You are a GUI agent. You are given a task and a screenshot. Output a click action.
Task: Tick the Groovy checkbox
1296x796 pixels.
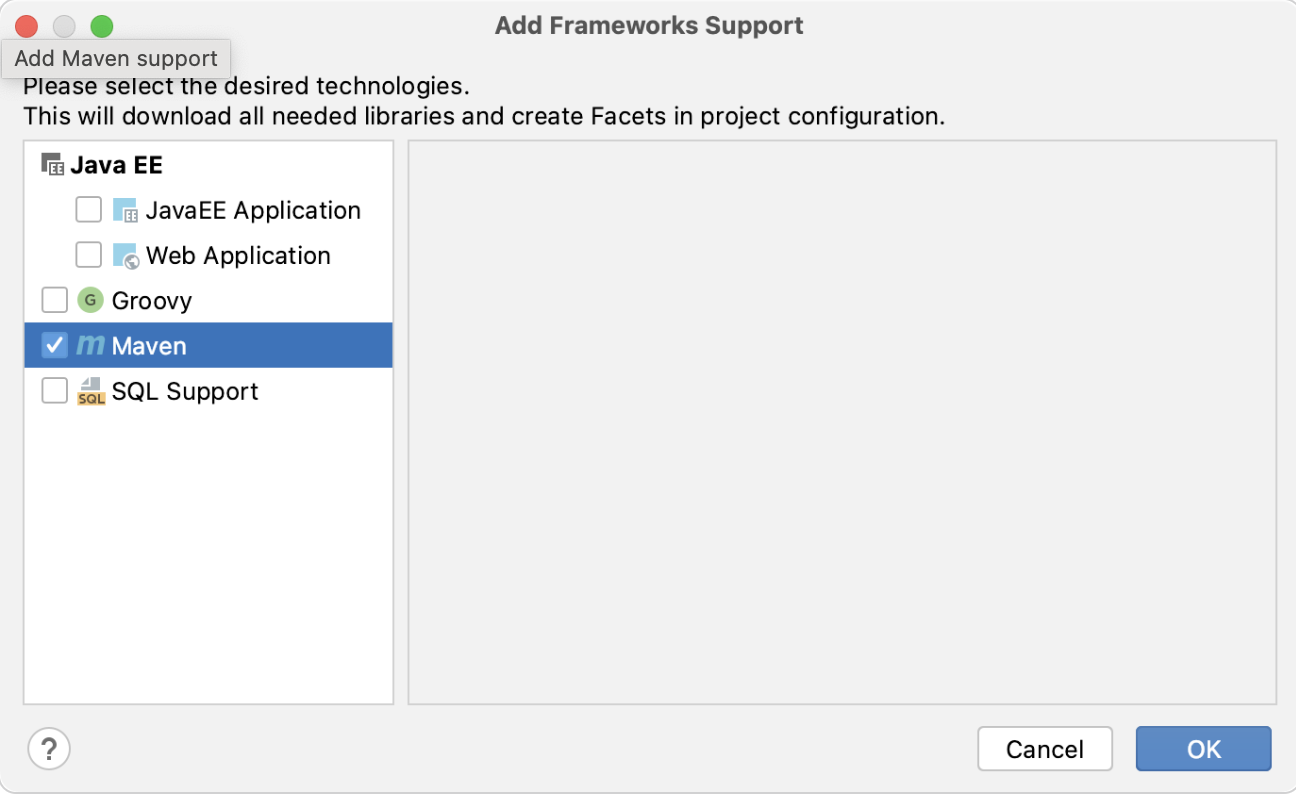[55, 300]
